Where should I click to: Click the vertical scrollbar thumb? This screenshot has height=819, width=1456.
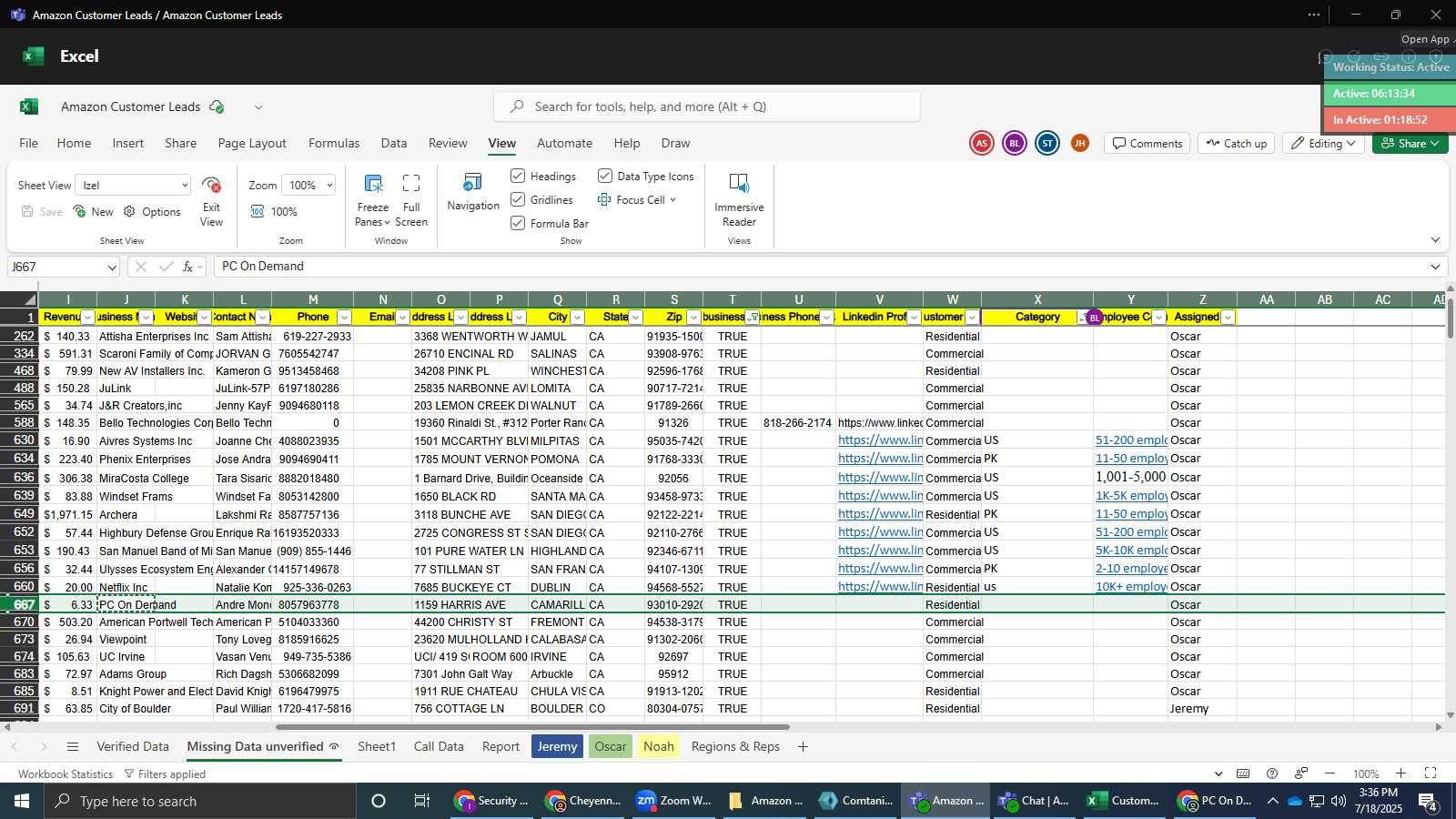tap(1450, 318)
